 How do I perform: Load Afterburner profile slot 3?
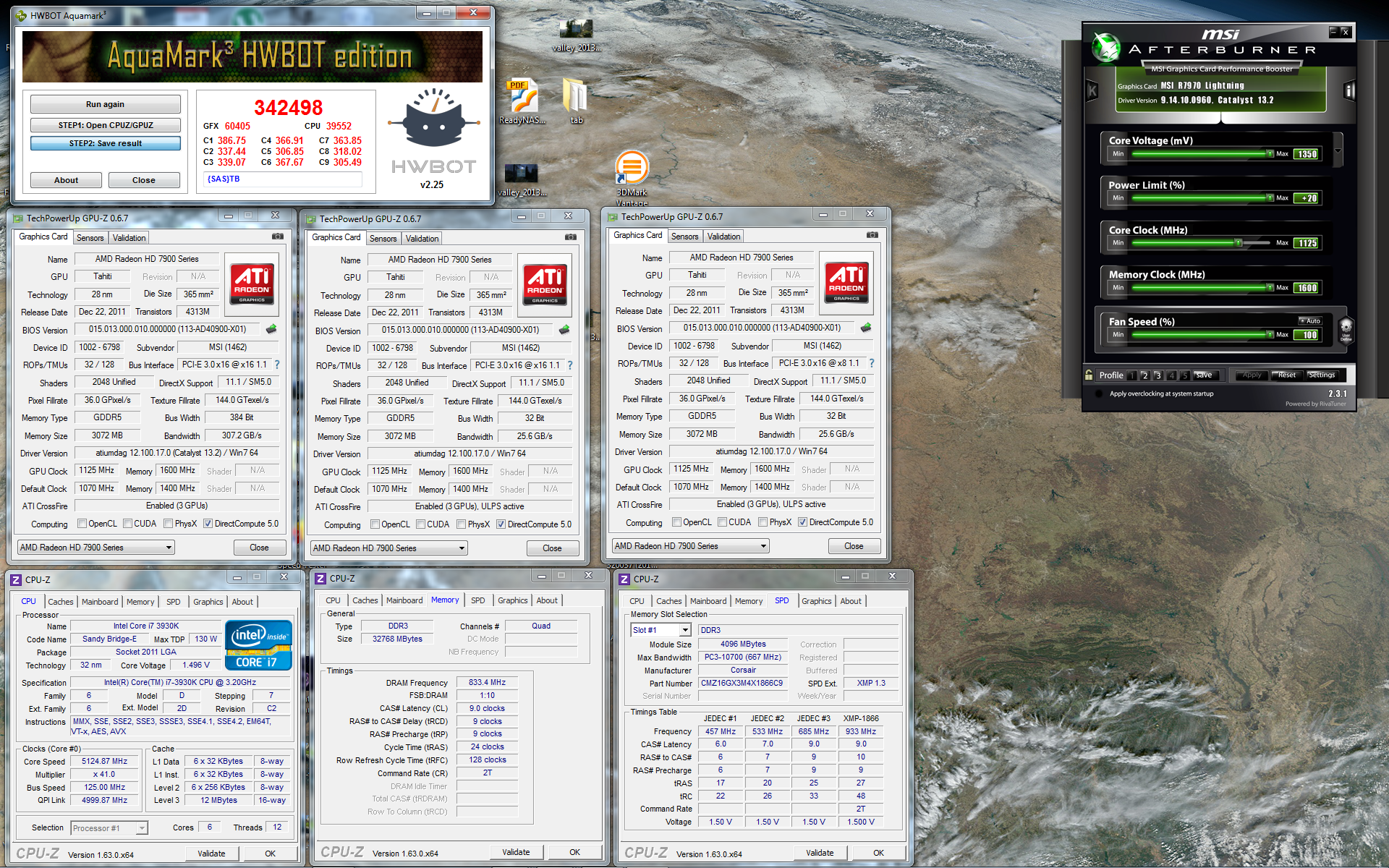pos(1157,375)
